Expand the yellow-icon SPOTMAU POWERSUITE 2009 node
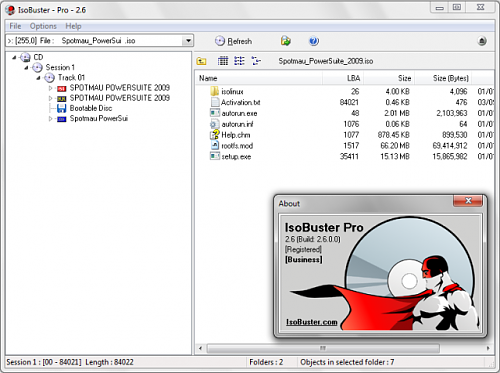The width and height of the screenshot is (500, 373). (51, 98)
